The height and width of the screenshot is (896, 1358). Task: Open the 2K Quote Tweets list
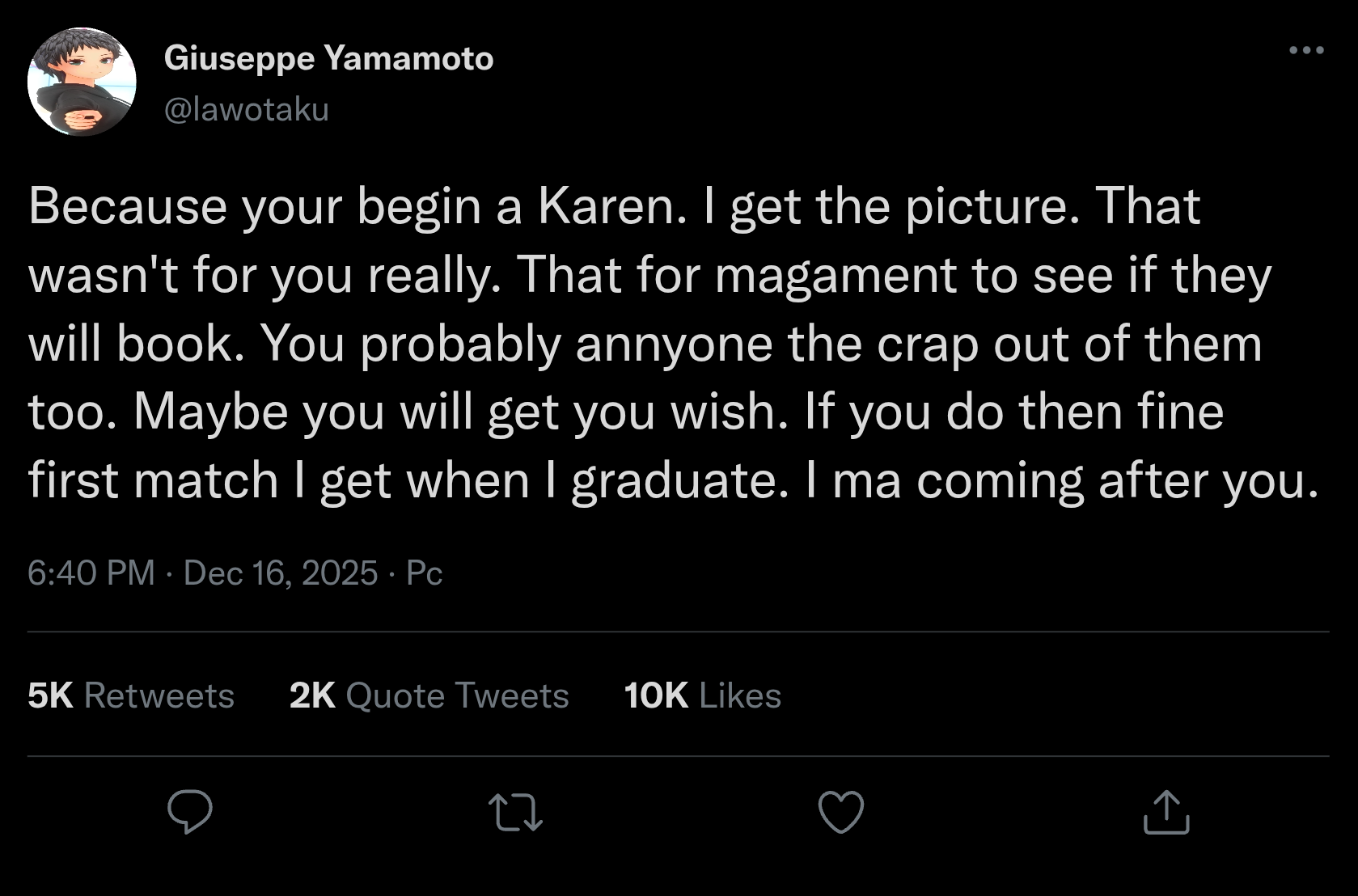point(429,695)
